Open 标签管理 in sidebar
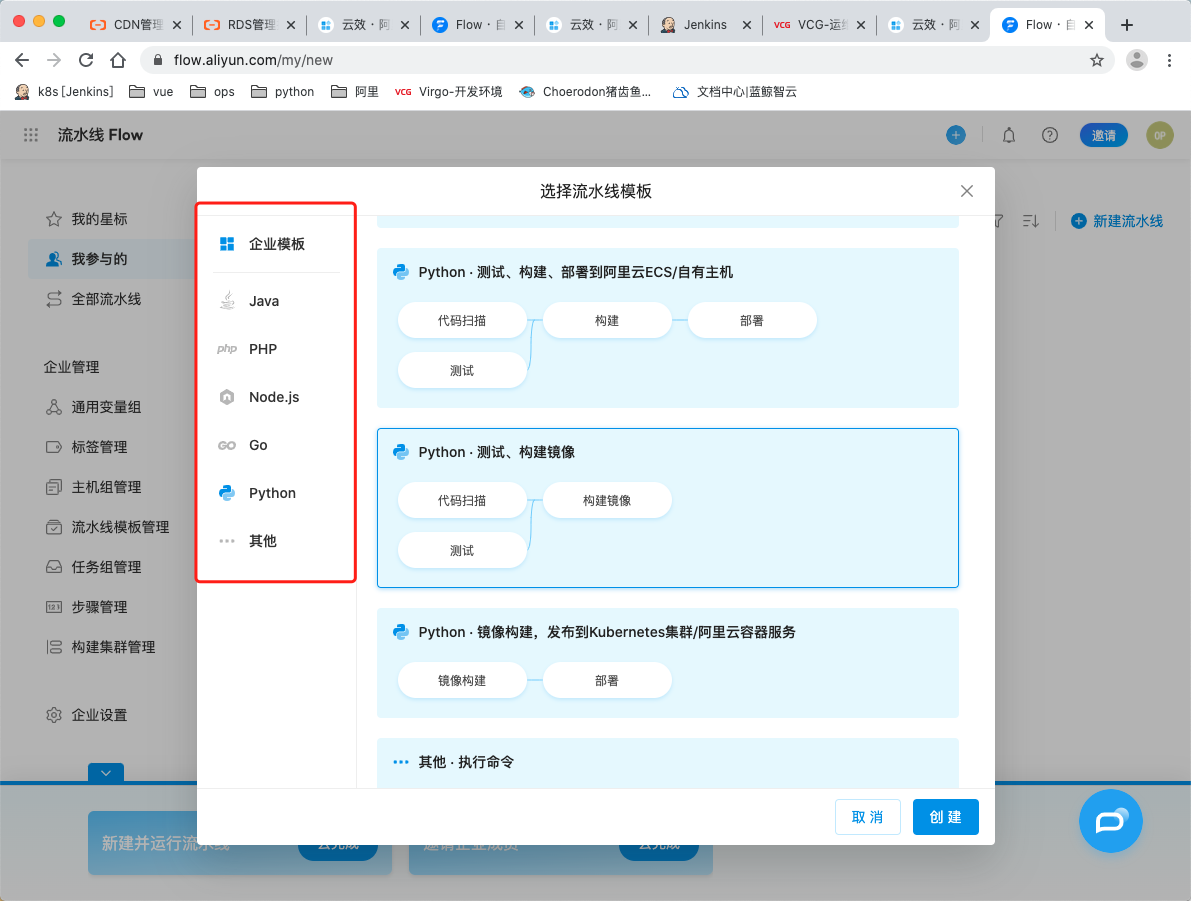 [87, 447]
